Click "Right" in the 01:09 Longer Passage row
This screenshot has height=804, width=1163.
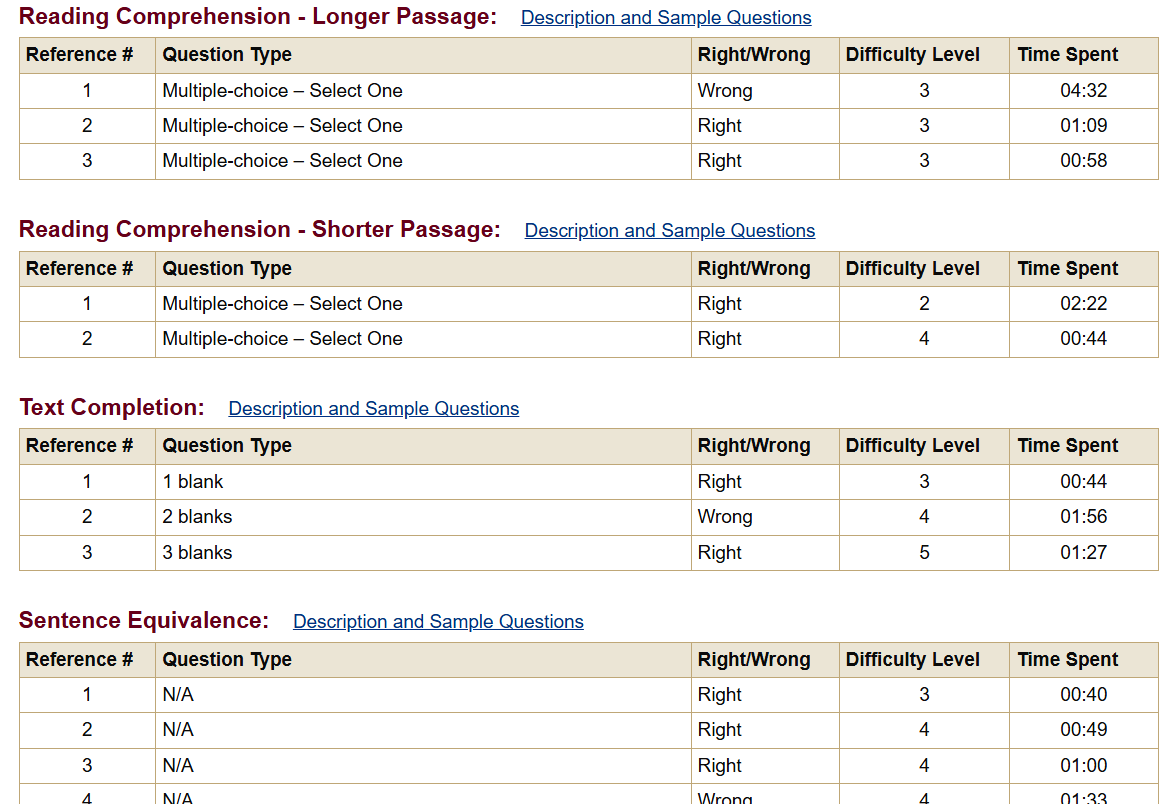719,125
